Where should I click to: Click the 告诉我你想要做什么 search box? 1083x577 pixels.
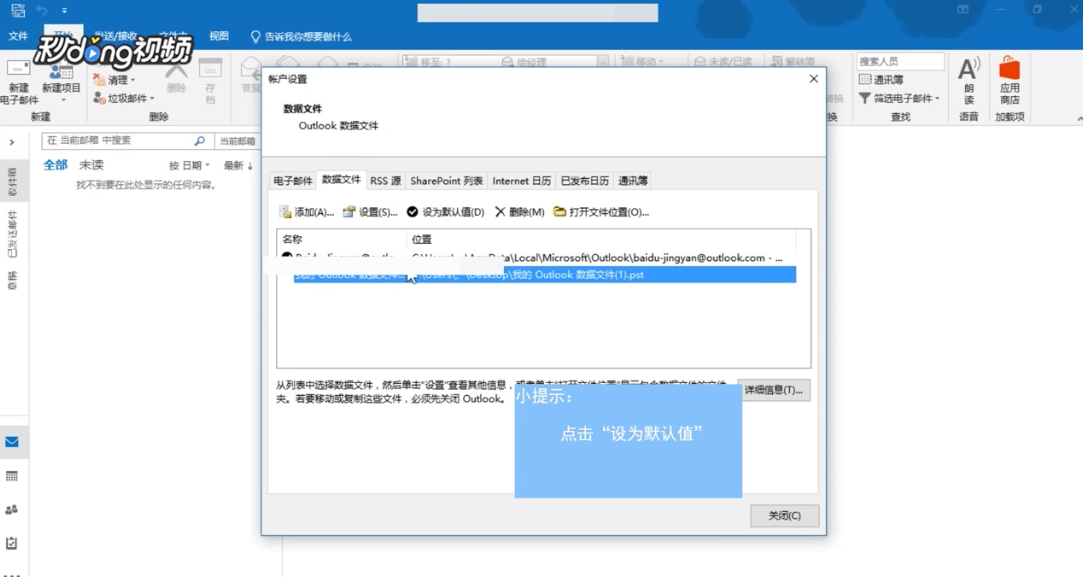301,37
